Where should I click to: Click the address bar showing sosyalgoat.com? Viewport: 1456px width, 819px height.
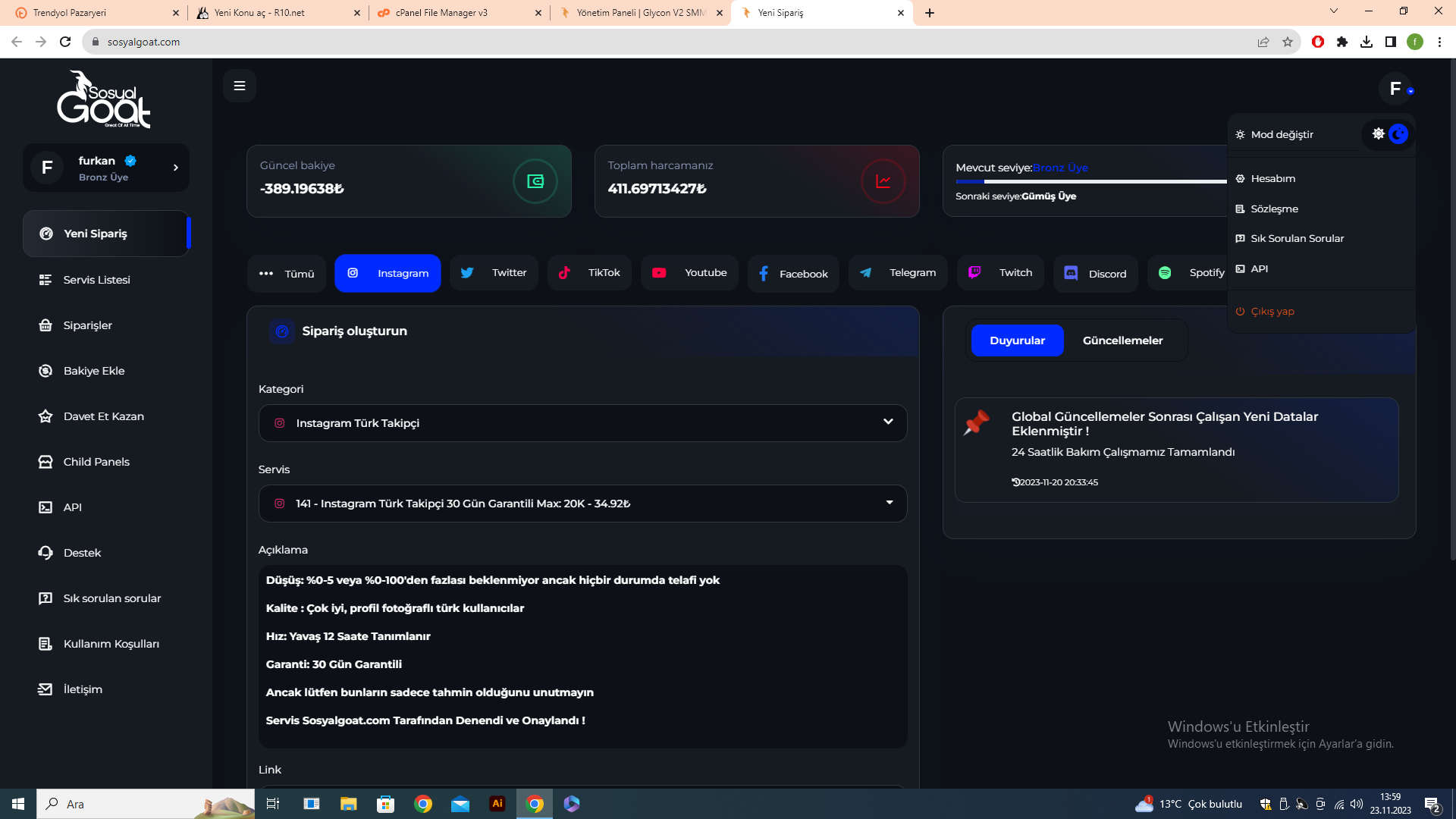point(667,42)
